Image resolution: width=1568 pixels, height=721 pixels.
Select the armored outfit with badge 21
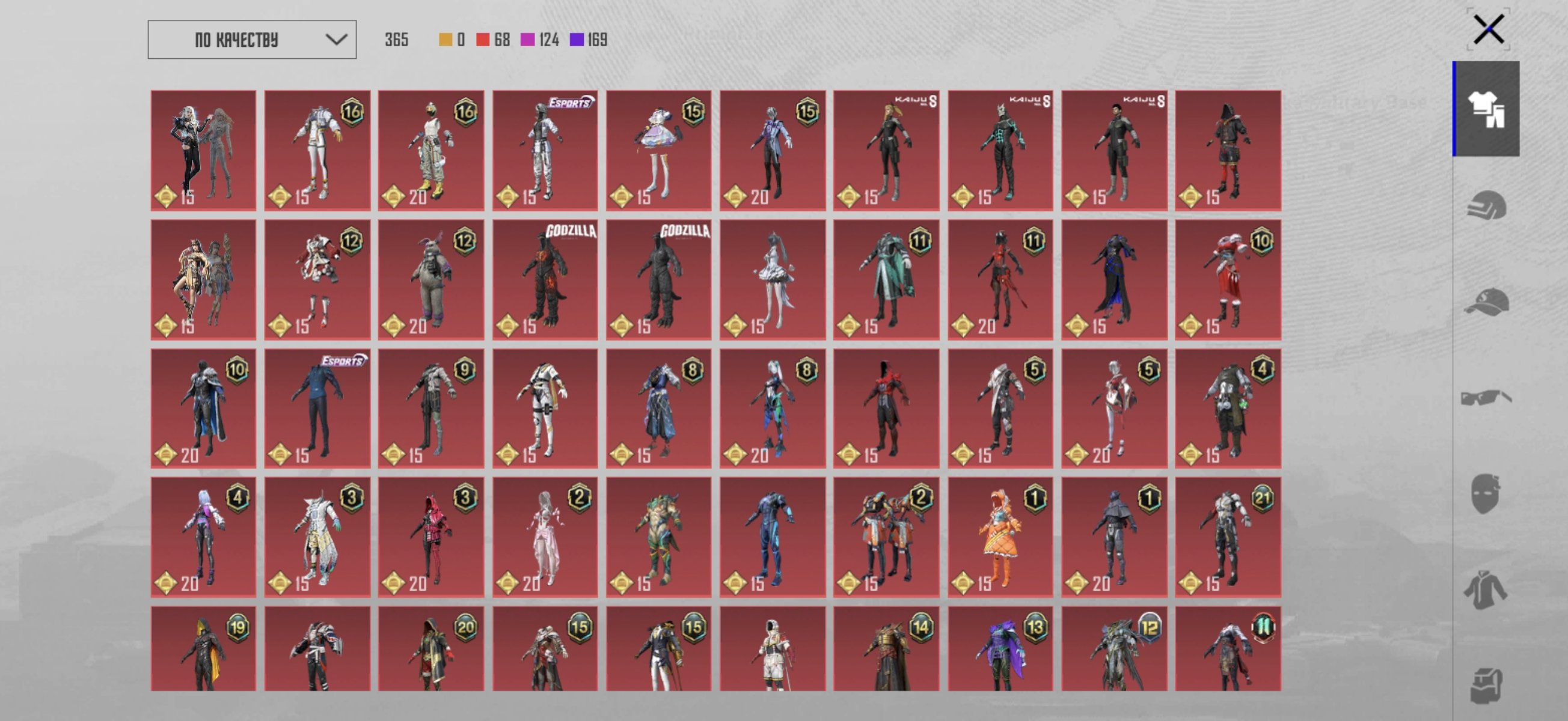click(1228, 537)
